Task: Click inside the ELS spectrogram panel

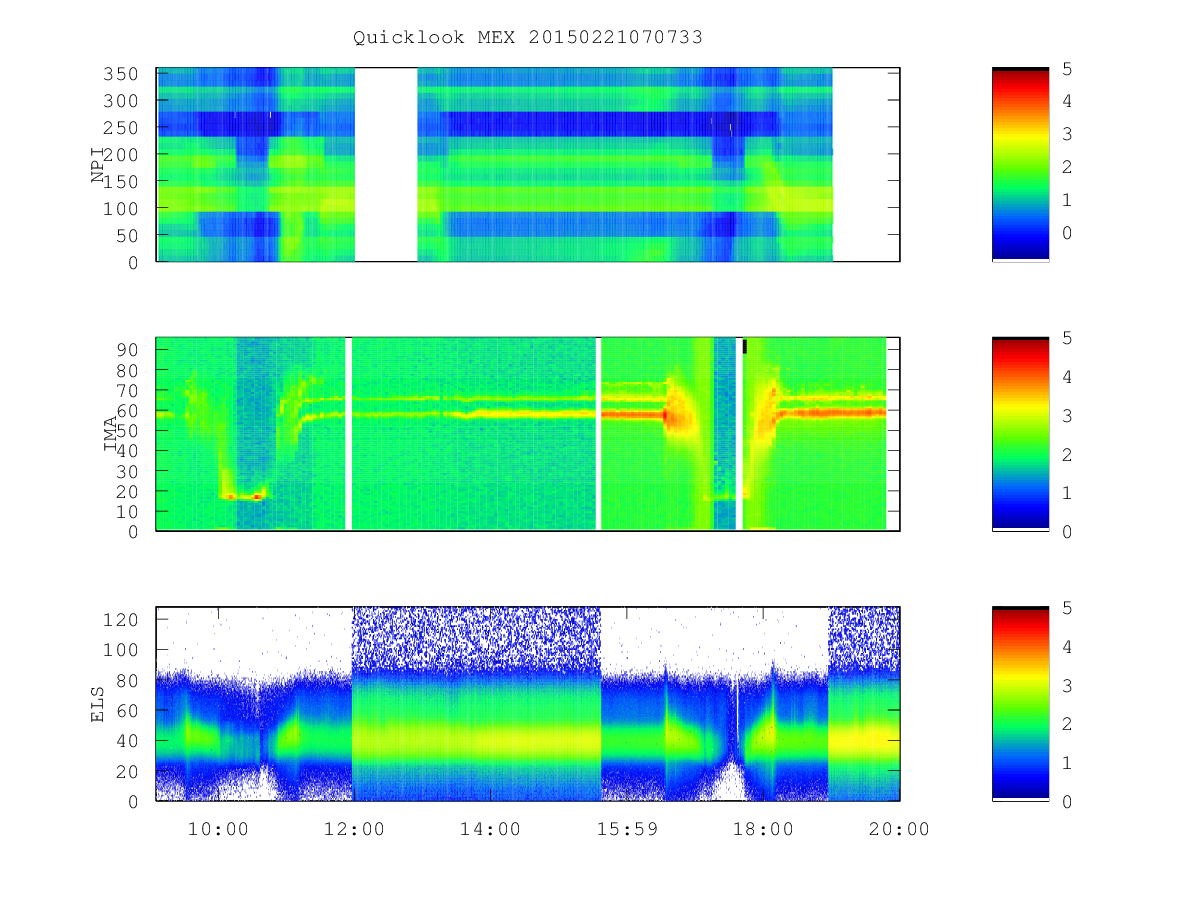Action: [528, 703]
